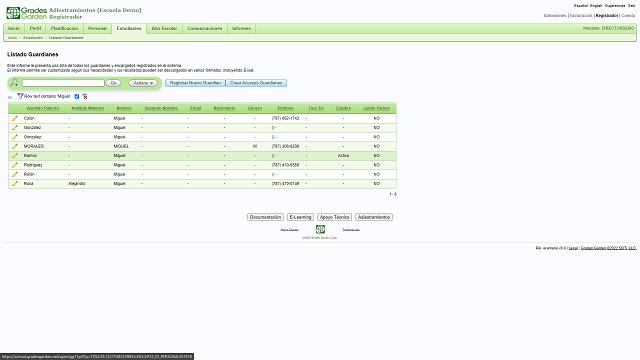The height and width of the screenshot is (360, 640).
Task: Open the search magnifier column selector
Action: click(14, 83)
